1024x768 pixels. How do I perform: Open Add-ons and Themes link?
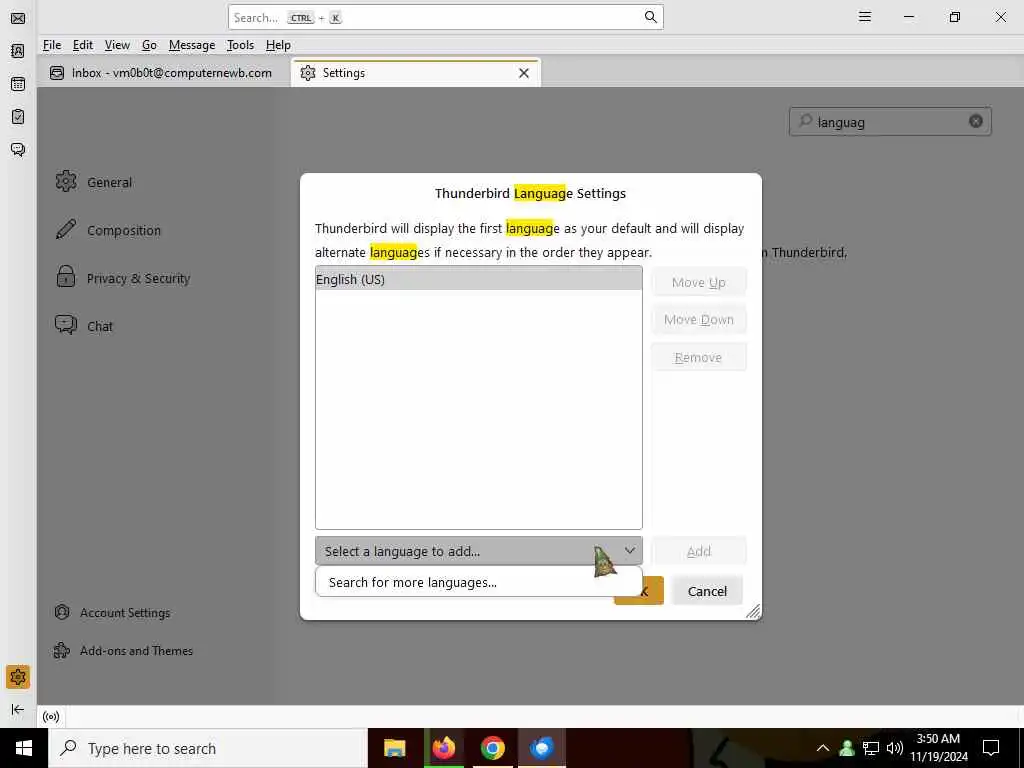(x=123, y=650)
